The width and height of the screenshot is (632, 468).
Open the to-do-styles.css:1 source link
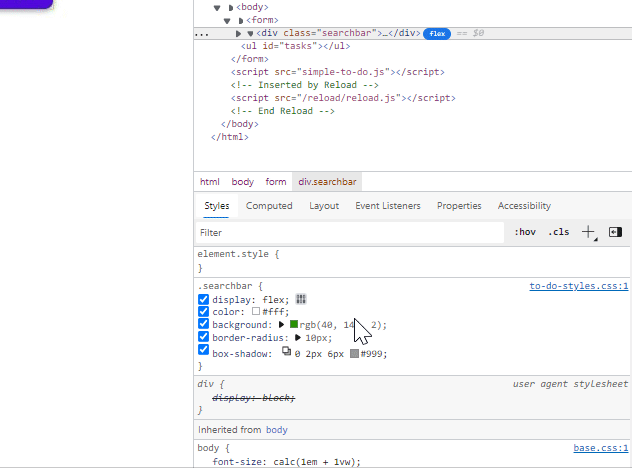(578, 286)
